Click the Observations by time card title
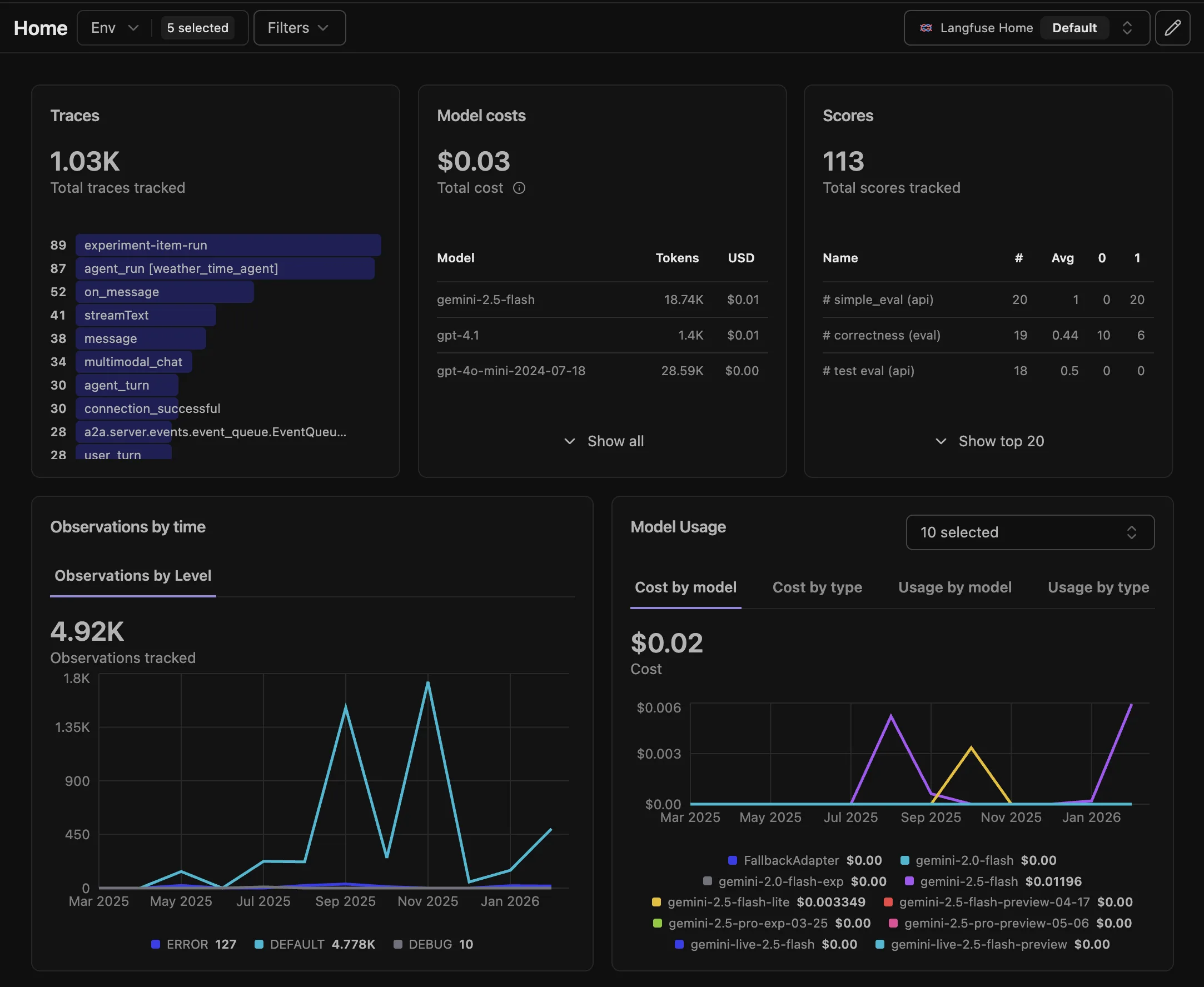This screenshot has width=1204, height=987. click(127, 527)
